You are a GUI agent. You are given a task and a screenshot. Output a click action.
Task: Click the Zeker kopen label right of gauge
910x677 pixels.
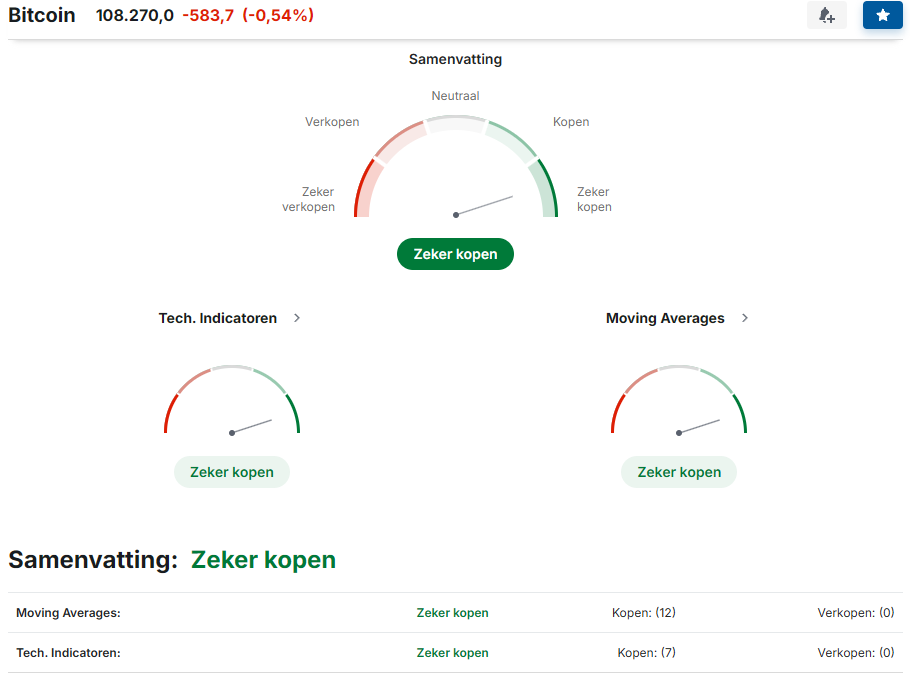pyautogui.click(x=594, y=199)
